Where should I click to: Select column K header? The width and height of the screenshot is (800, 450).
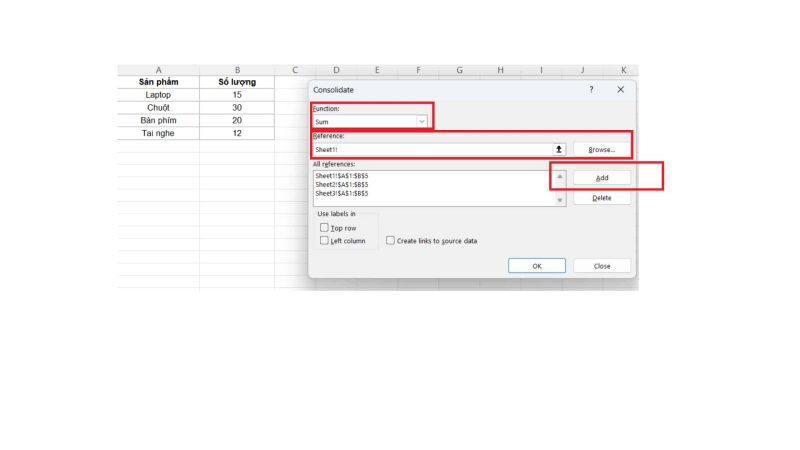coord(623,70)
